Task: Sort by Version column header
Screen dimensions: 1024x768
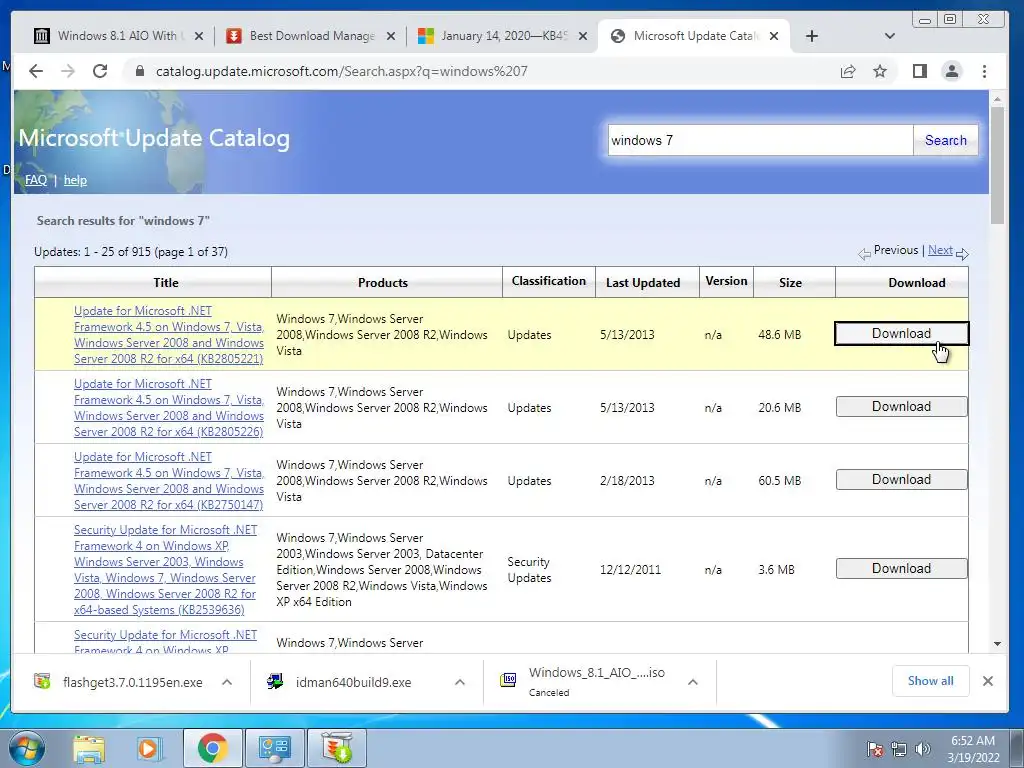Action: [726, 281]
